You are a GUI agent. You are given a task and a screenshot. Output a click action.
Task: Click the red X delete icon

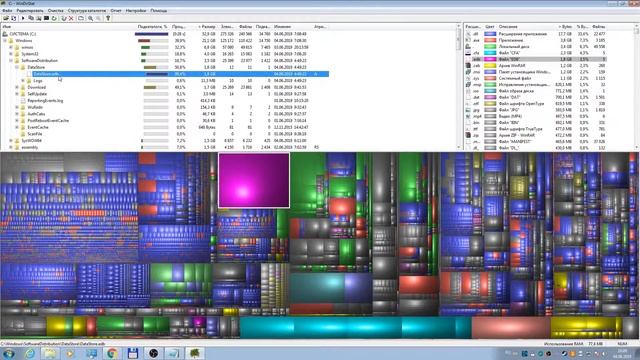71,18
